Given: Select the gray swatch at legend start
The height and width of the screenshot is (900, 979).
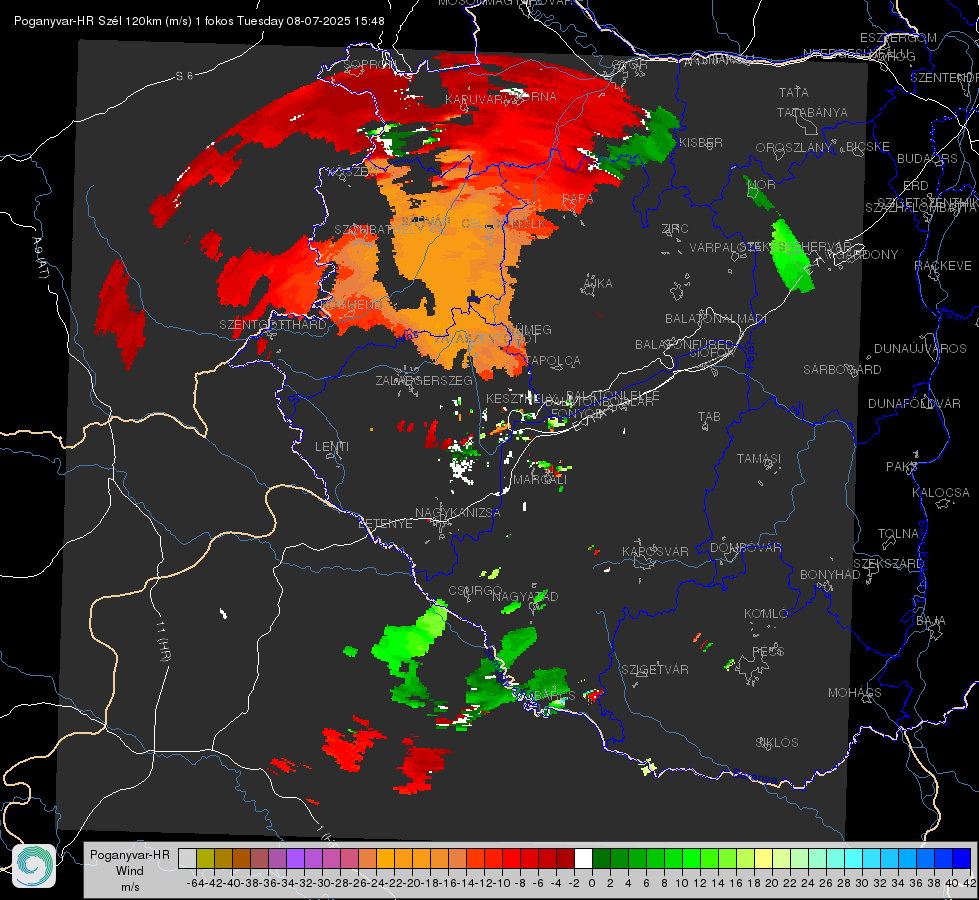Looking at the screenshot, I should point(187,858).
